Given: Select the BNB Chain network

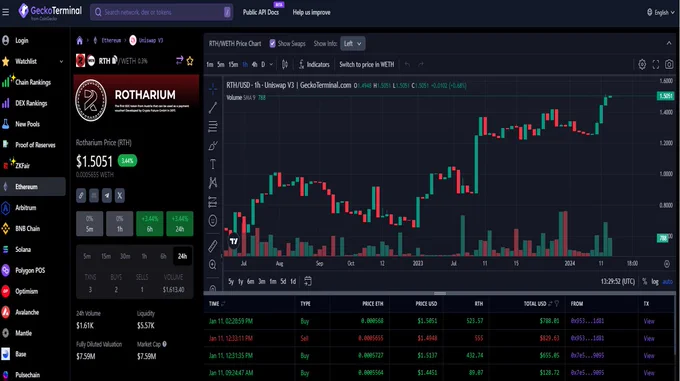Looking at the screenshot, I should tap(27, 228).
